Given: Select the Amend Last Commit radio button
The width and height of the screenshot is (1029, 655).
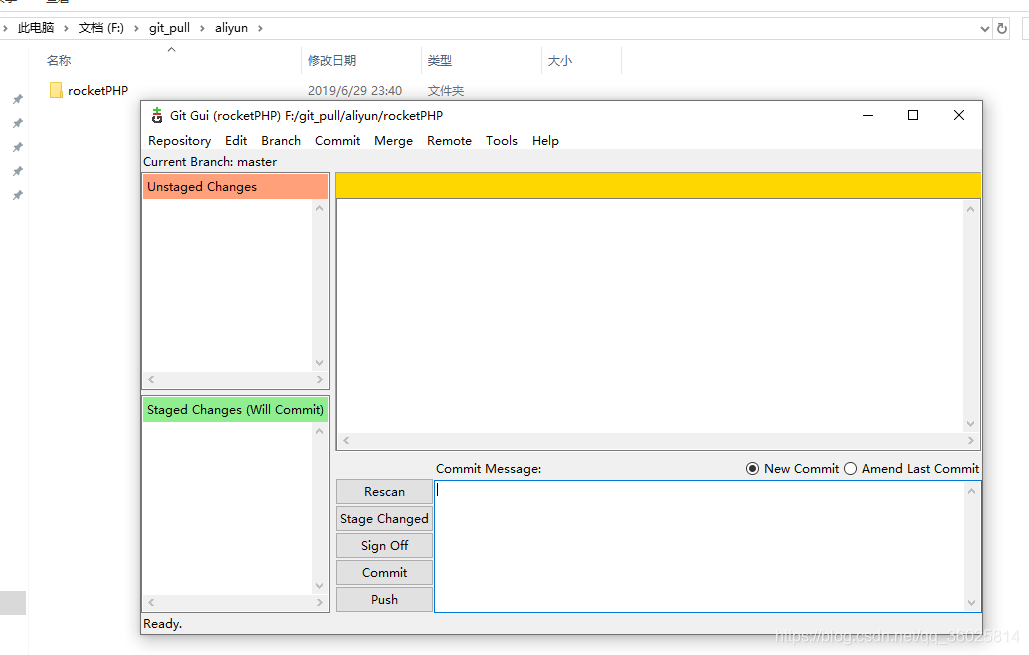Looking at the screenshot, I should (x=850, y=469).
